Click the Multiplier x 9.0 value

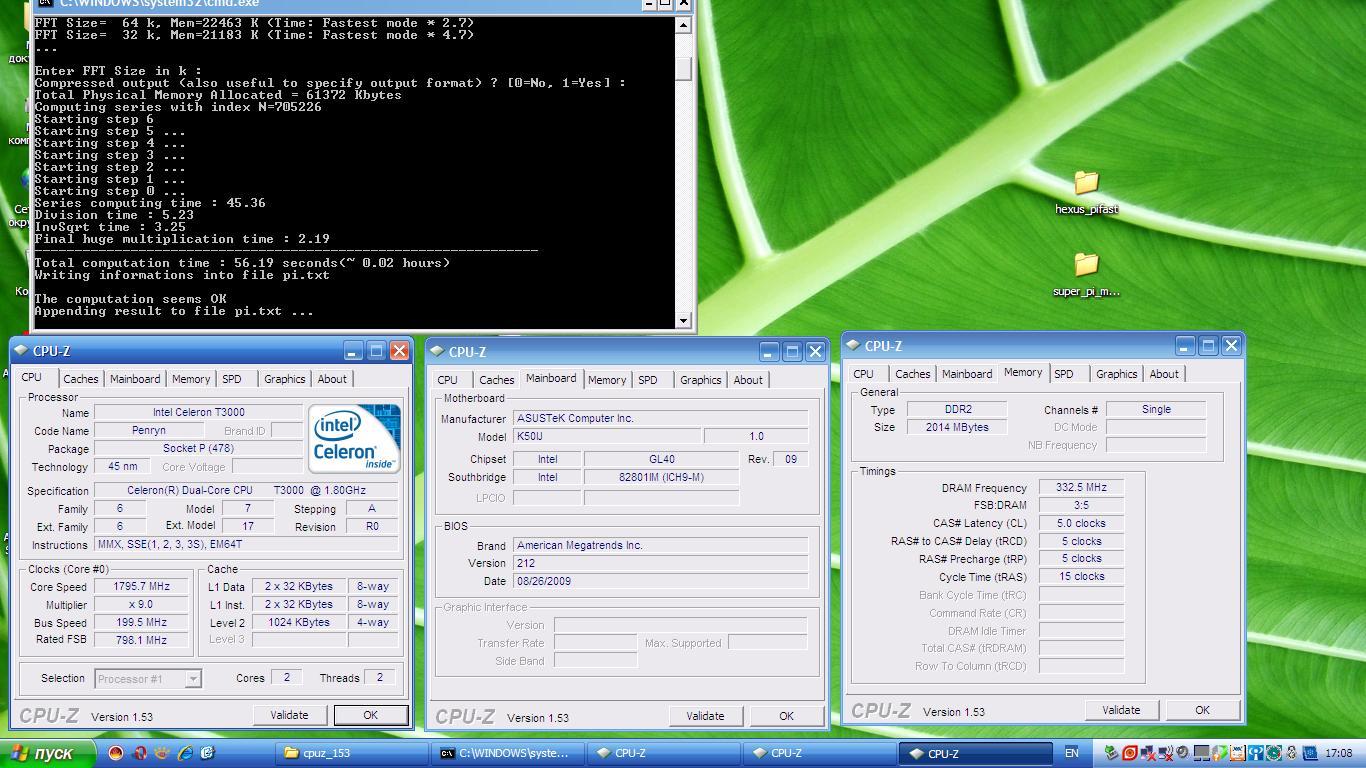point(141,605)
